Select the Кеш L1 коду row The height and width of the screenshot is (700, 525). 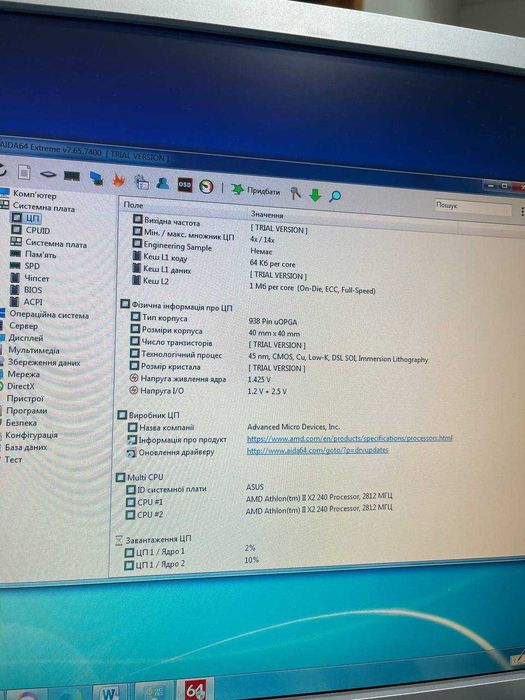click(214, 260)
